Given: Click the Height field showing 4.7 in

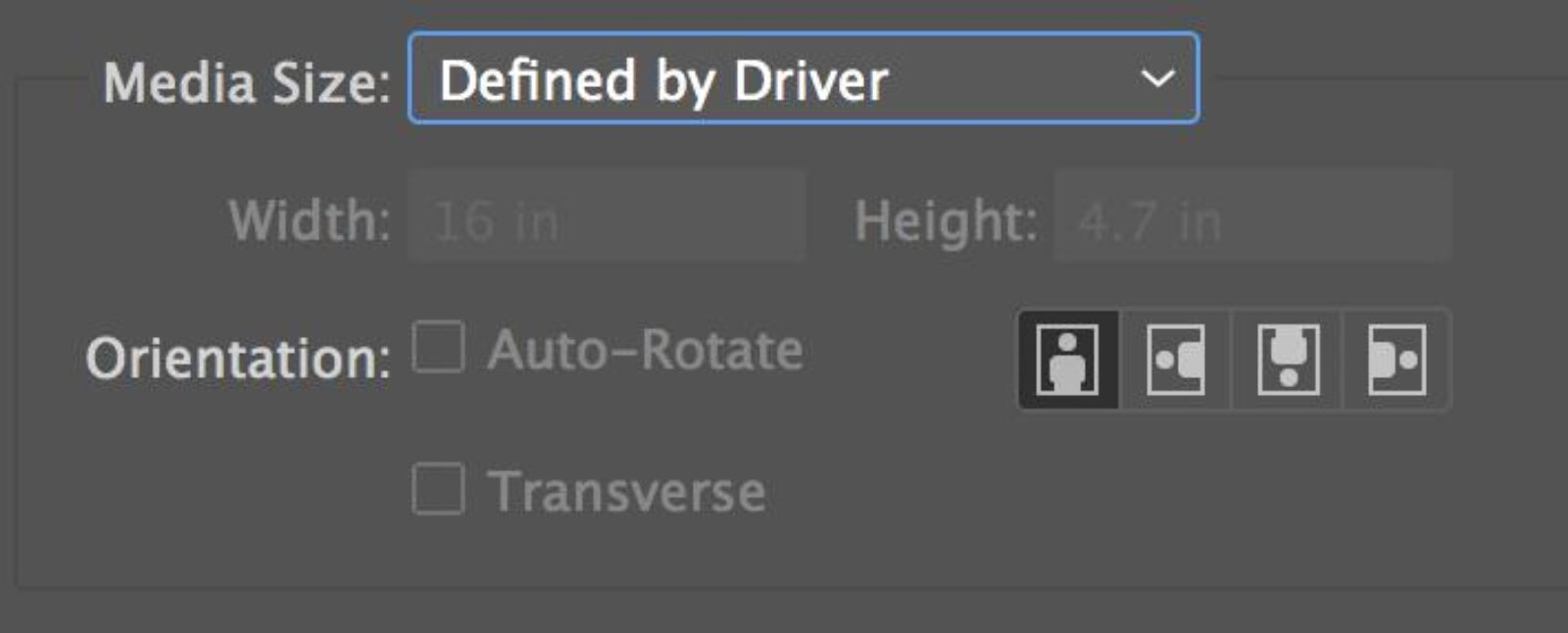Looking at the screenshot, I should [x=1252, y=216].
